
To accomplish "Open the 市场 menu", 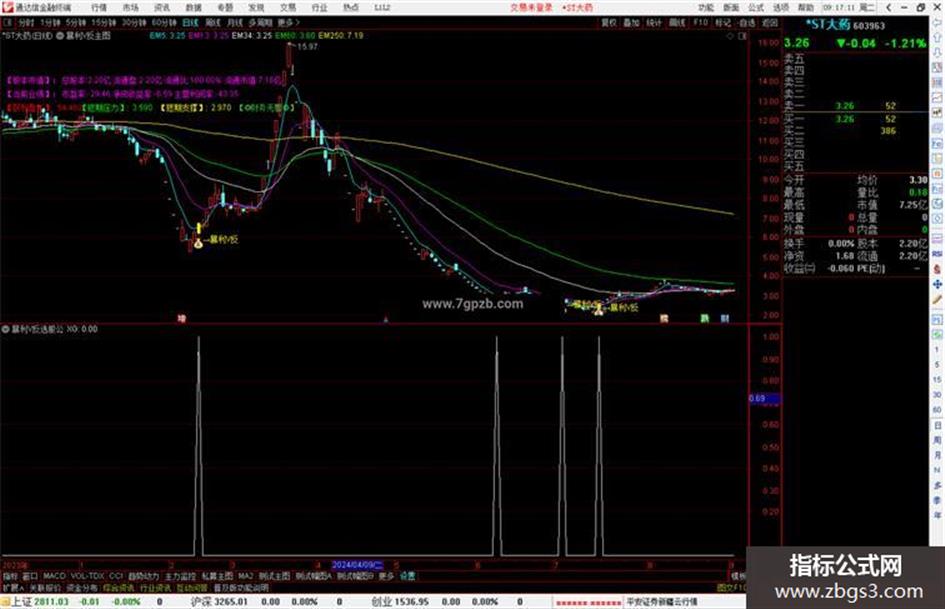I will (x=130, y=8).
